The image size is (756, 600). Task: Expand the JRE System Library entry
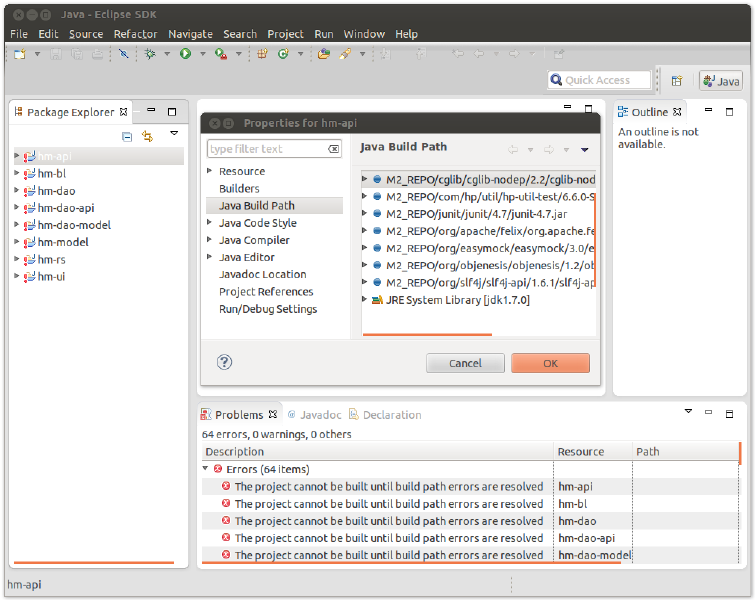[x=366, y=300]
